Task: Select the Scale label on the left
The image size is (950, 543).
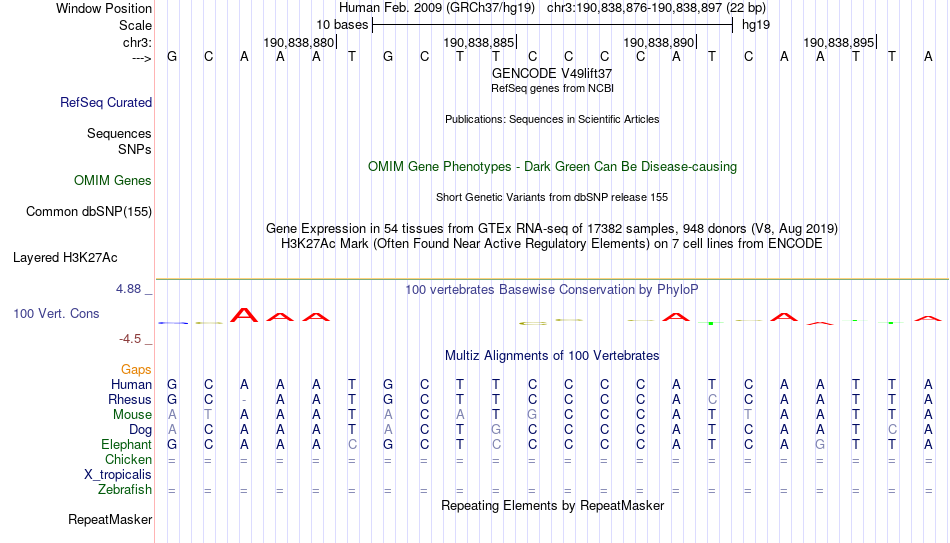Action: click(x=136, y=25)
